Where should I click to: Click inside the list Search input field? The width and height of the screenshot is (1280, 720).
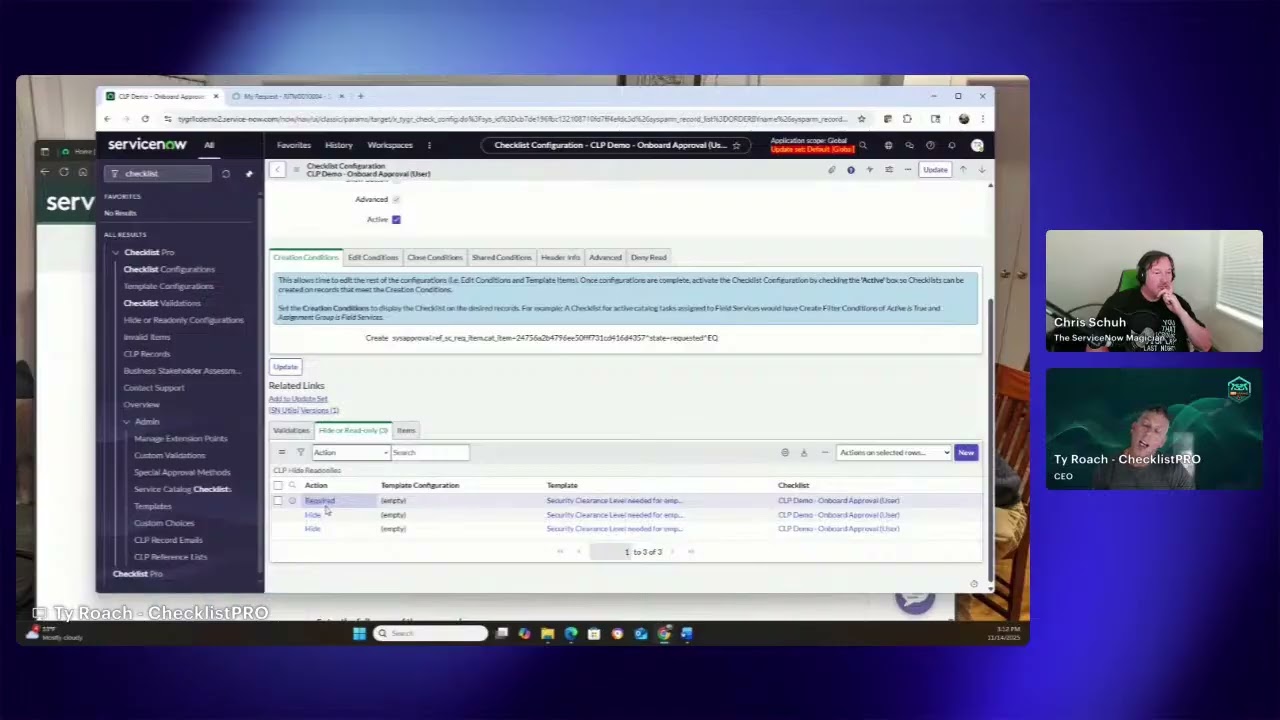click(x=430, y=452)
